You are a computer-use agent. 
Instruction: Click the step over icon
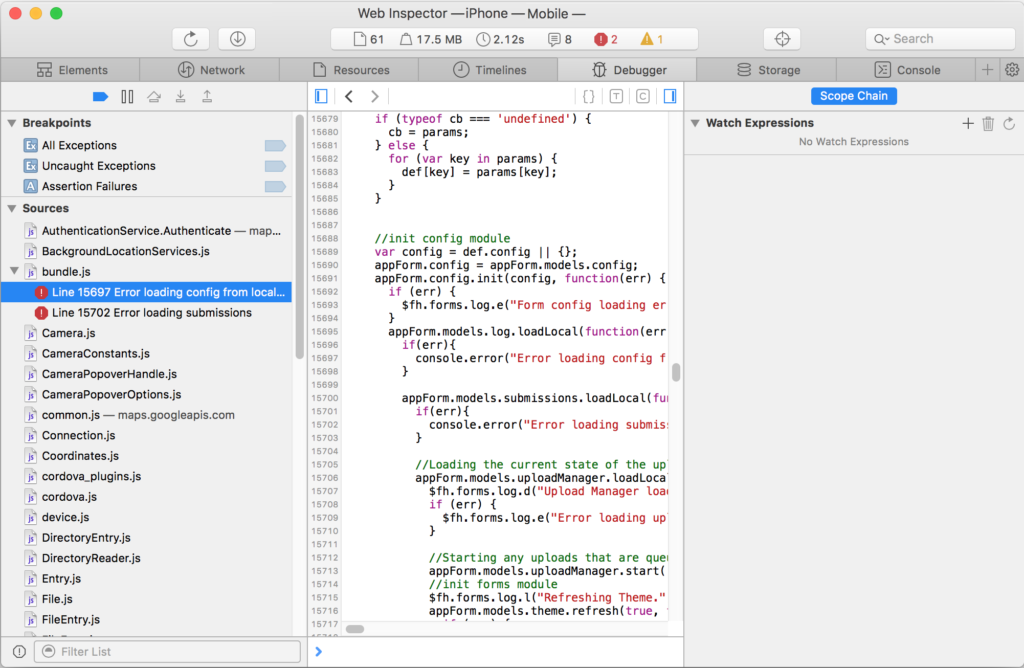(153, 96)
